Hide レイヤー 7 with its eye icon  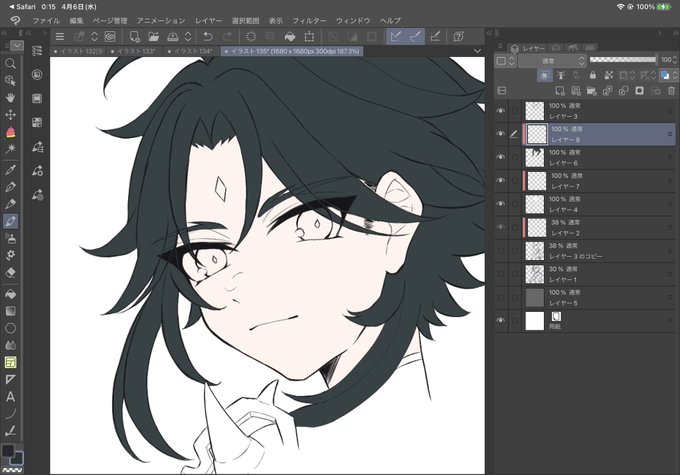pyautogui.click(x=500, y=180)
